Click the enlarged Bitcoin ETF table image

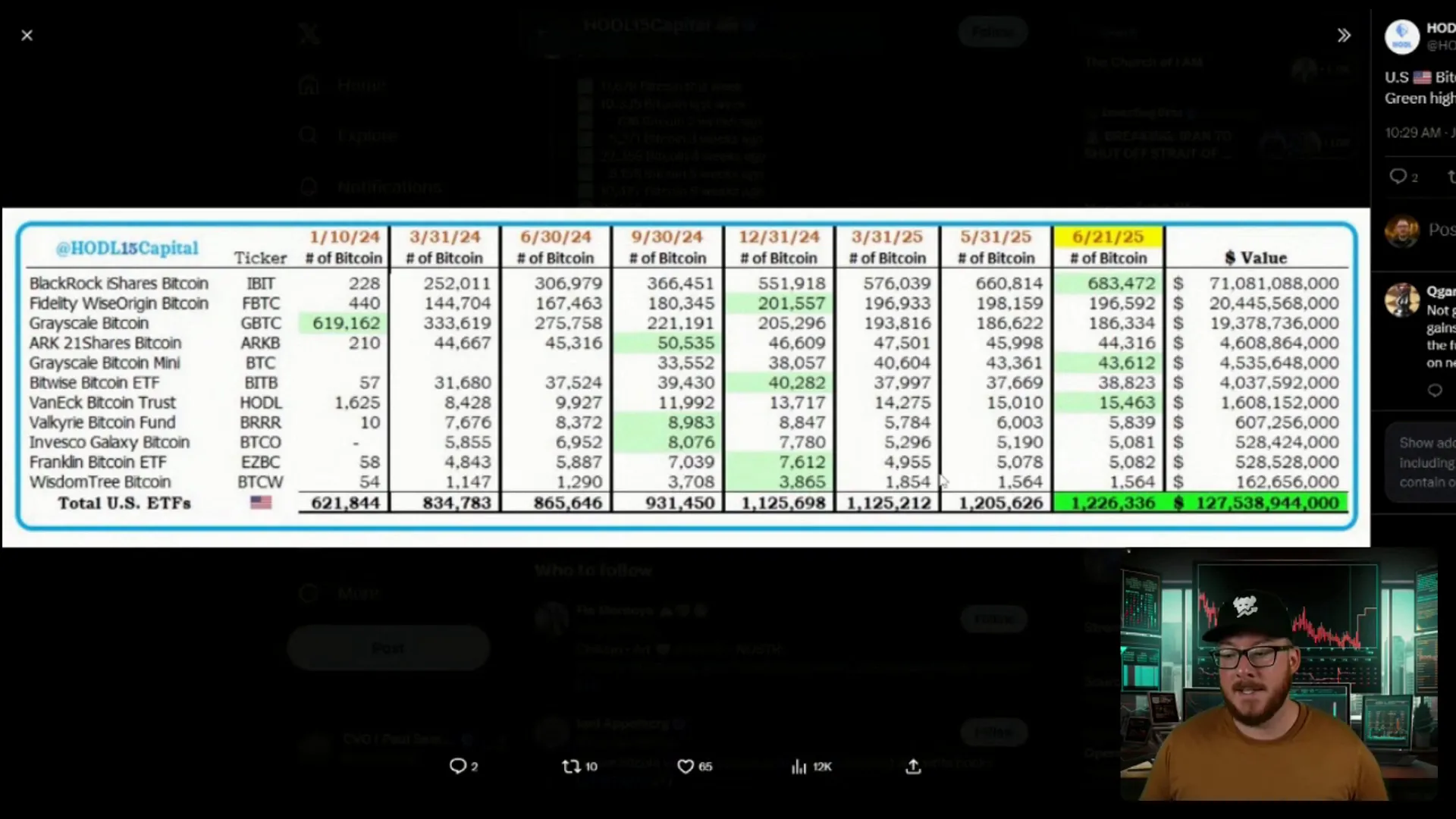[686, 377]
